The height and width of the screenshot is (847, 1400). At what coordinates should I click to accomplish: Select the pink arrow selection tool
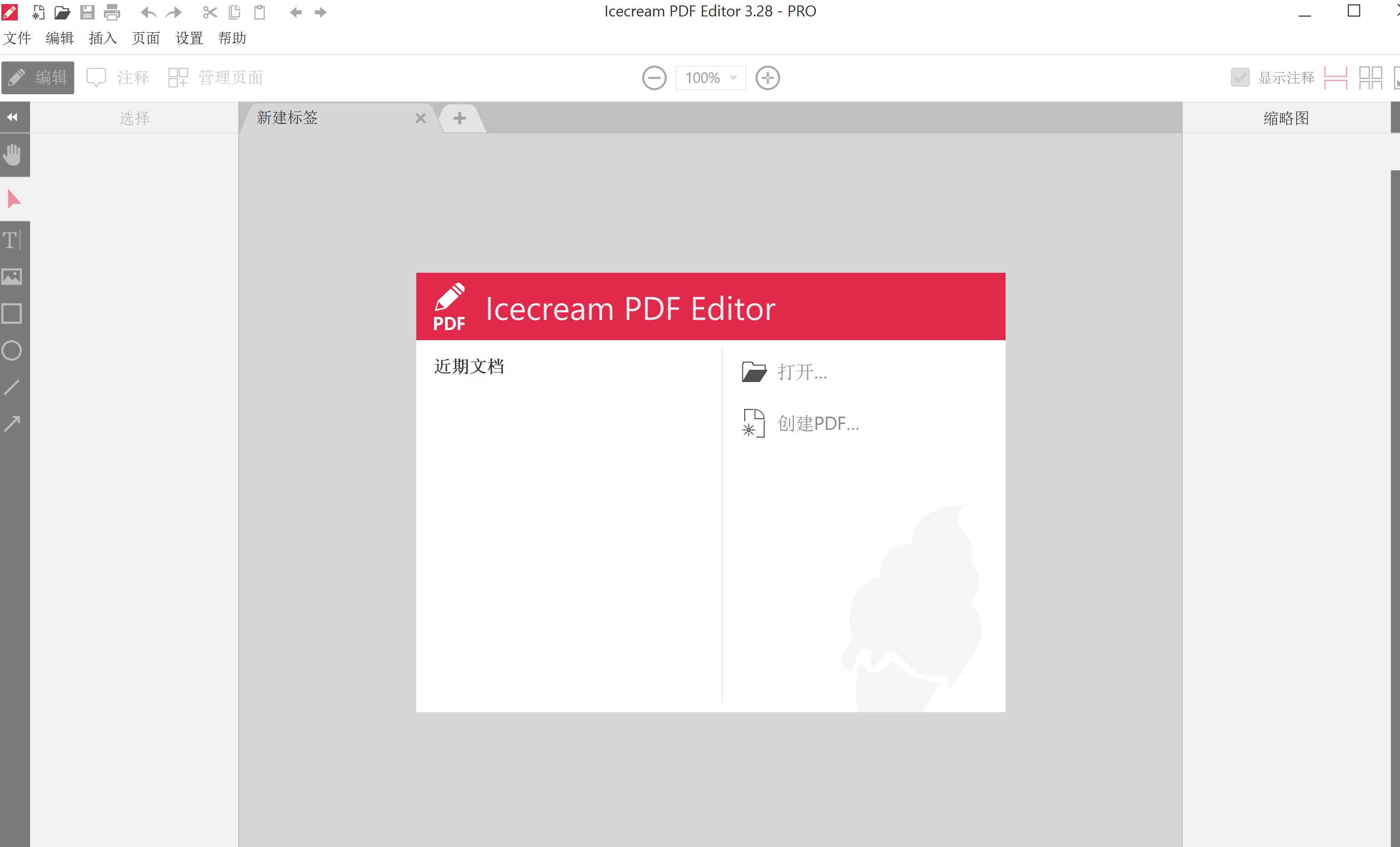click(x=14, y=199)
